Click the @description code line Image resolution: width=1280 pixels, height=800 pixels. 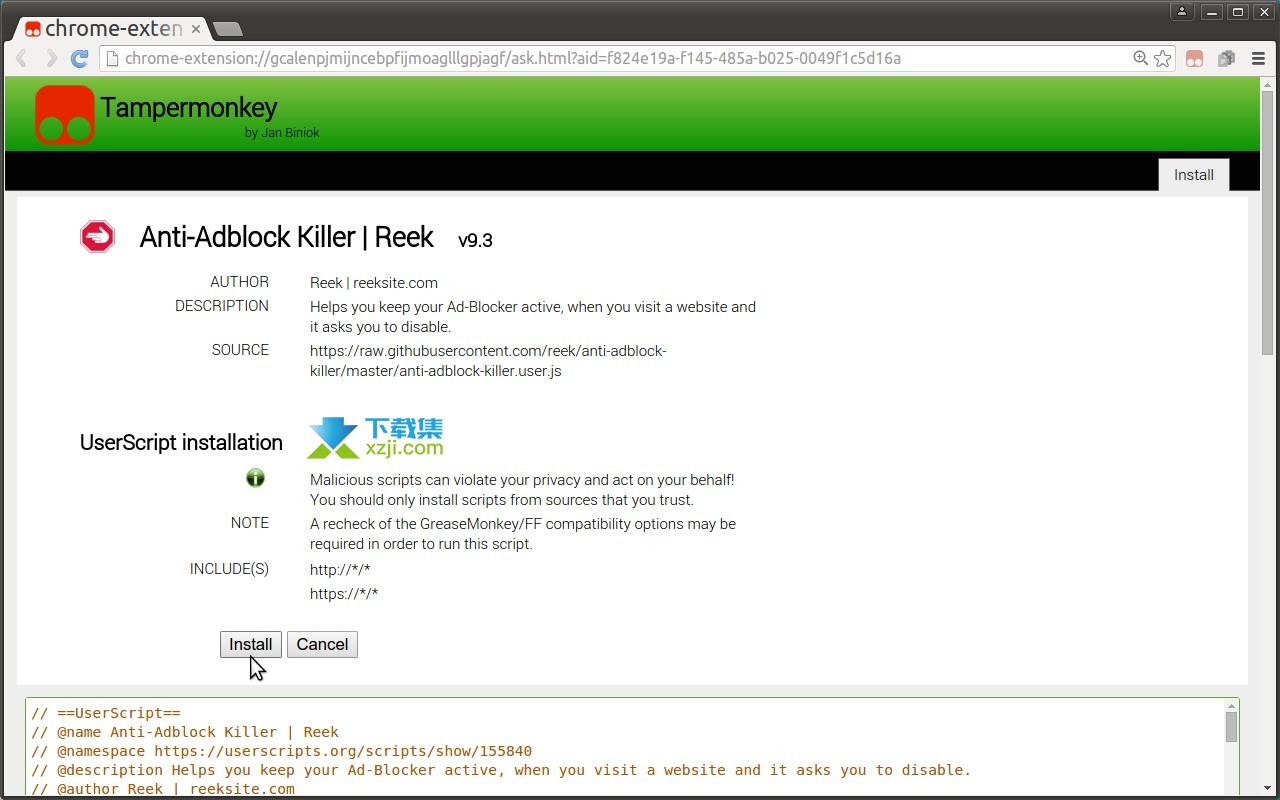click(x=501, y=770)
